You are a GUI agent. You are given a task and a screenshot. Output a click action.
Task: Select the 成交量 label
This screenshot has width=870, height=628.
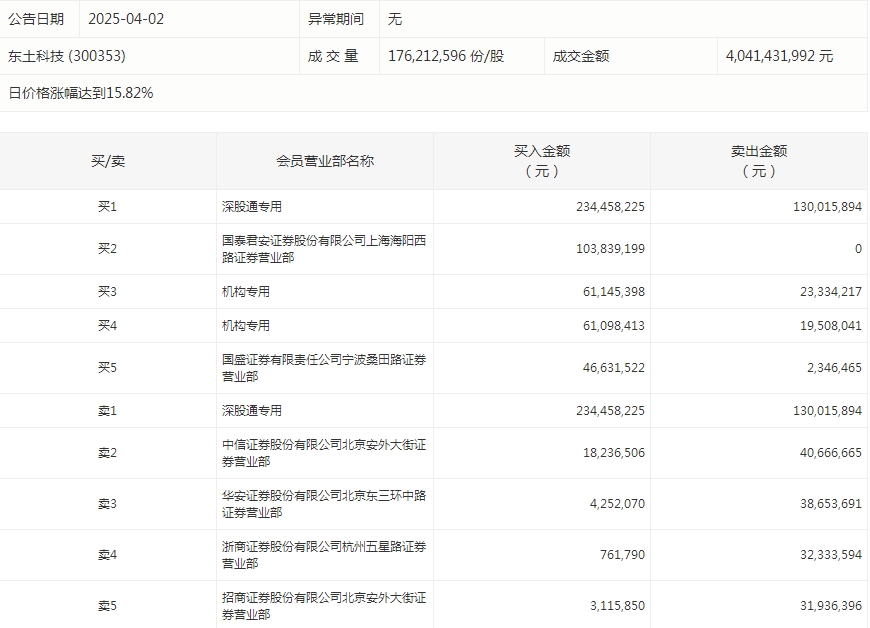tap(333, 56)
